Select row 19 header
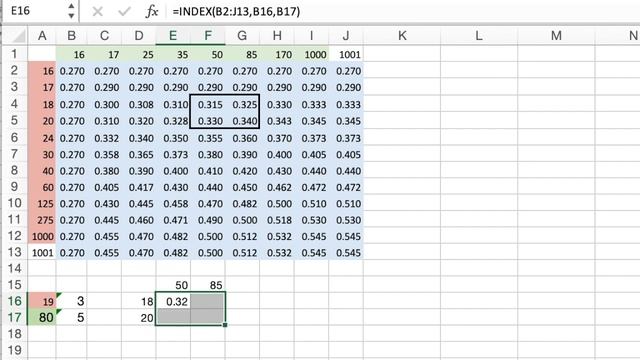 click(14, 350)
